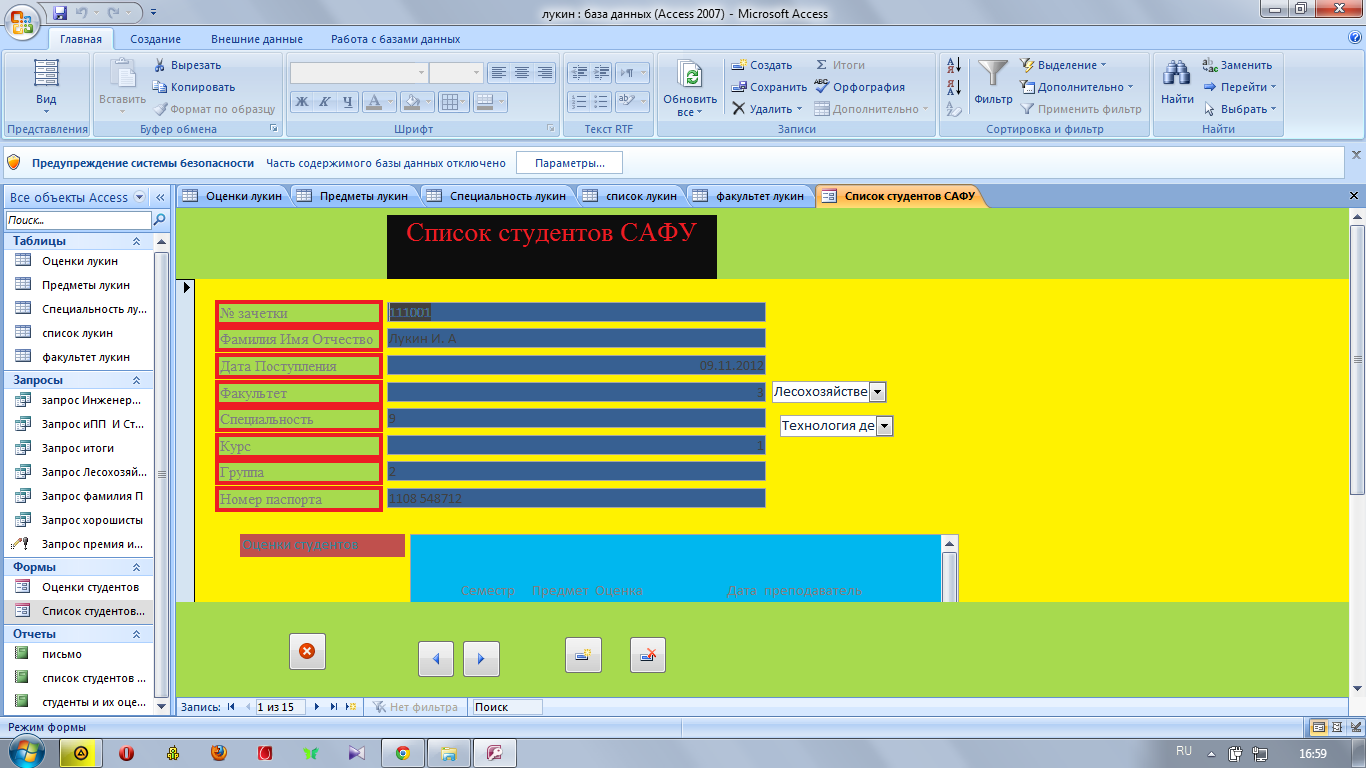1366x768 pixels.
Task: Click the next record arrow button on the form
Action: [481, 659]
